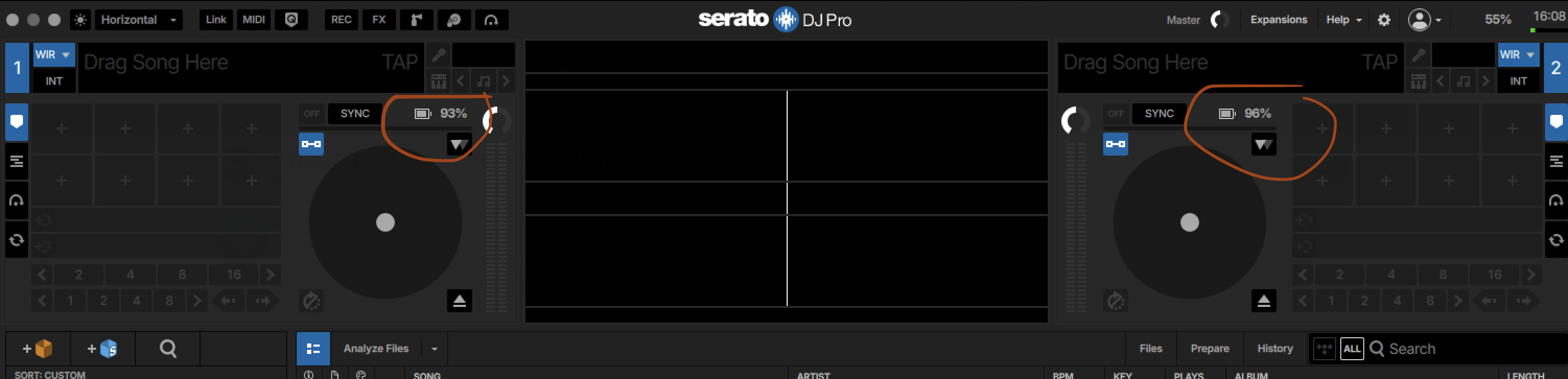Open deck 2 loop view icon
Image resolution: width=1568 pixels, height=379 pixels.
click(x=1555, y=240)
